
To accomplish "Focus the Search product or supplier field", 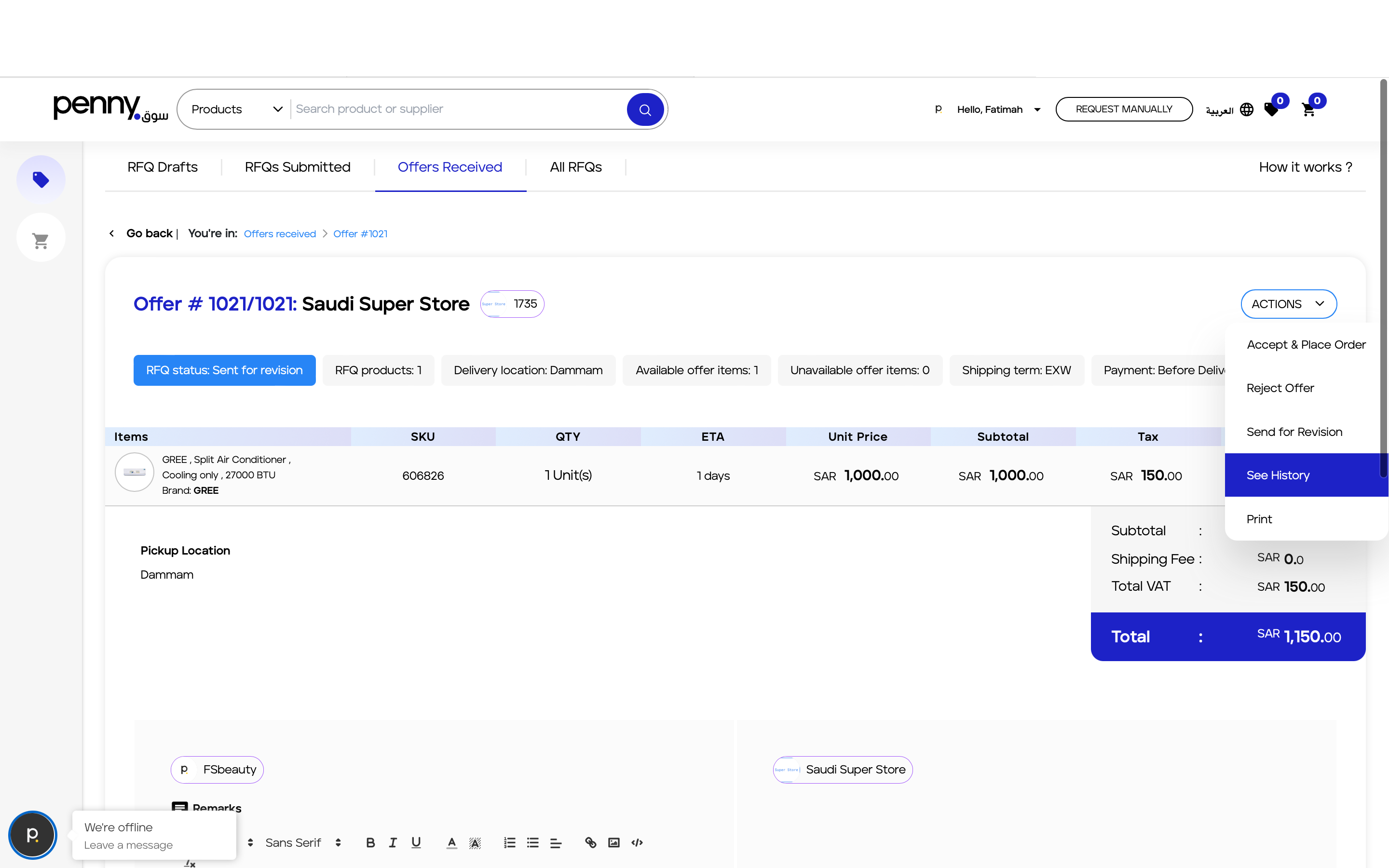I will click(459, 109).
